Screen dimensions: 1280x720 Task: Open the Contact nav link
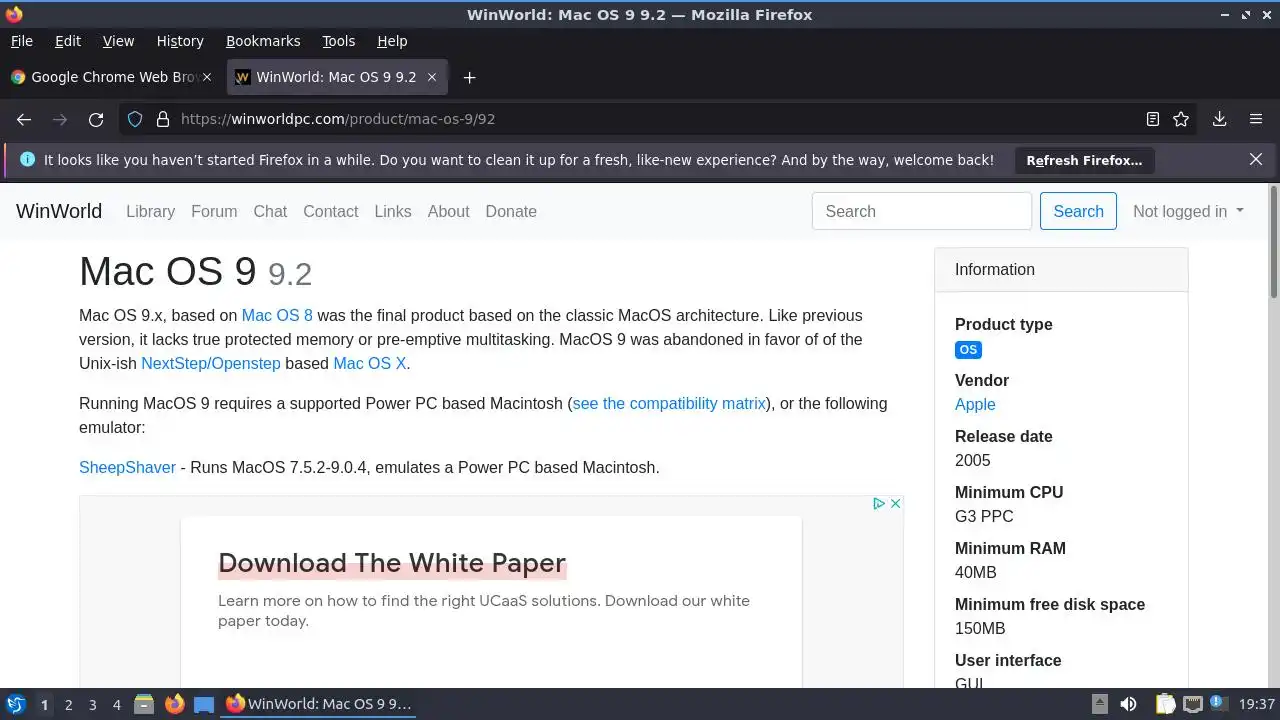(x=330, y=211)
